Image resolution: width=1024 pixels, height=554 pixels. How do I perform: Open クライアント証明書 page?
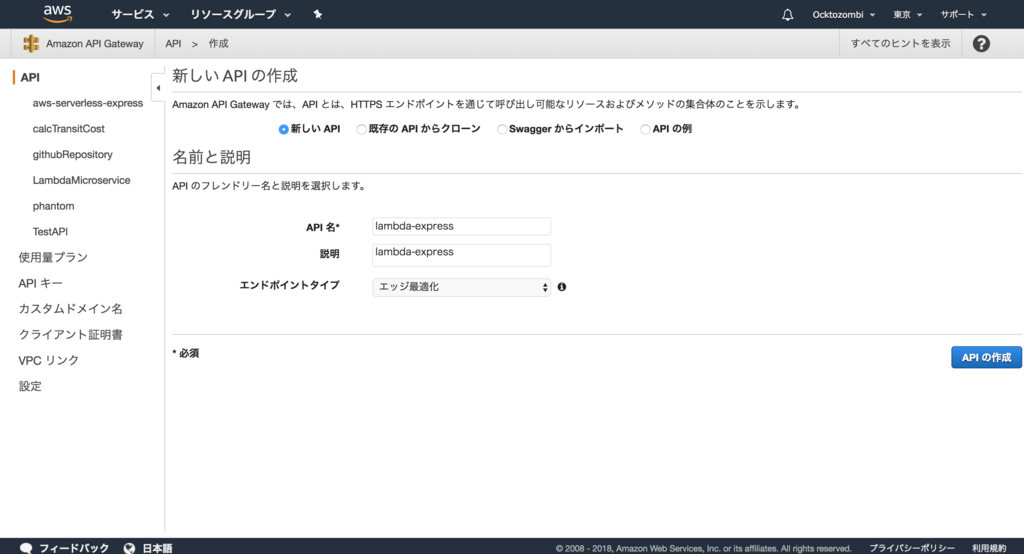pos(71,334)
